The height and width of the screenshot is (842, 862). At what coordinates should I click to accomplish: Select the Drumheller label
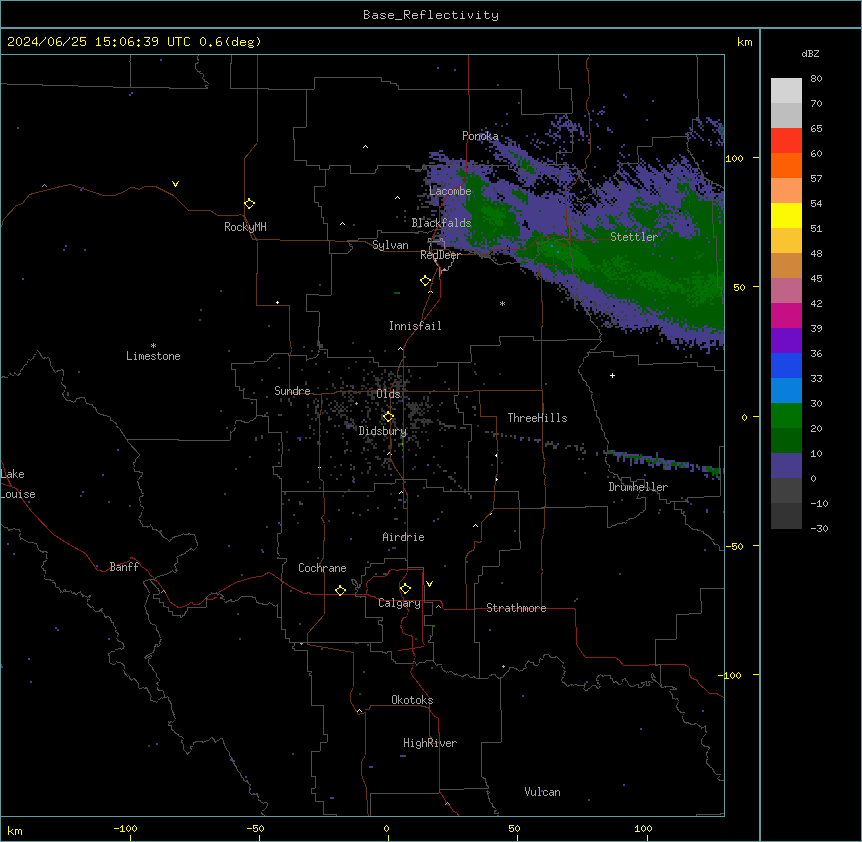coord(638,487)
